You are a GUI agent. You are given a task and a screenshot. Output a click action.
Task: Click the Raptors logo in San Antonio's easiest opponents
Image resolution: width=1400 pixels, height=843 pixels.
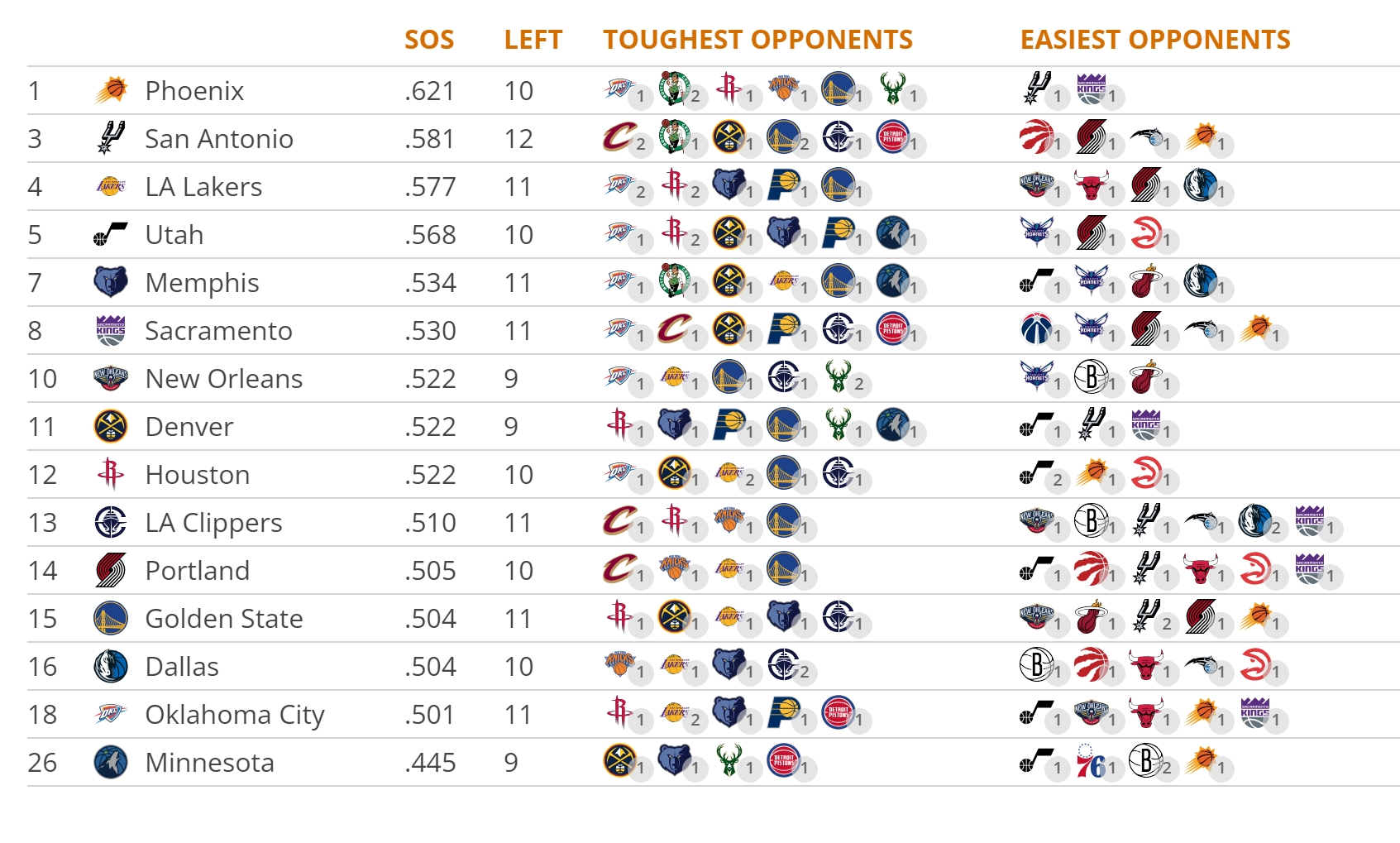(1037, 137)
